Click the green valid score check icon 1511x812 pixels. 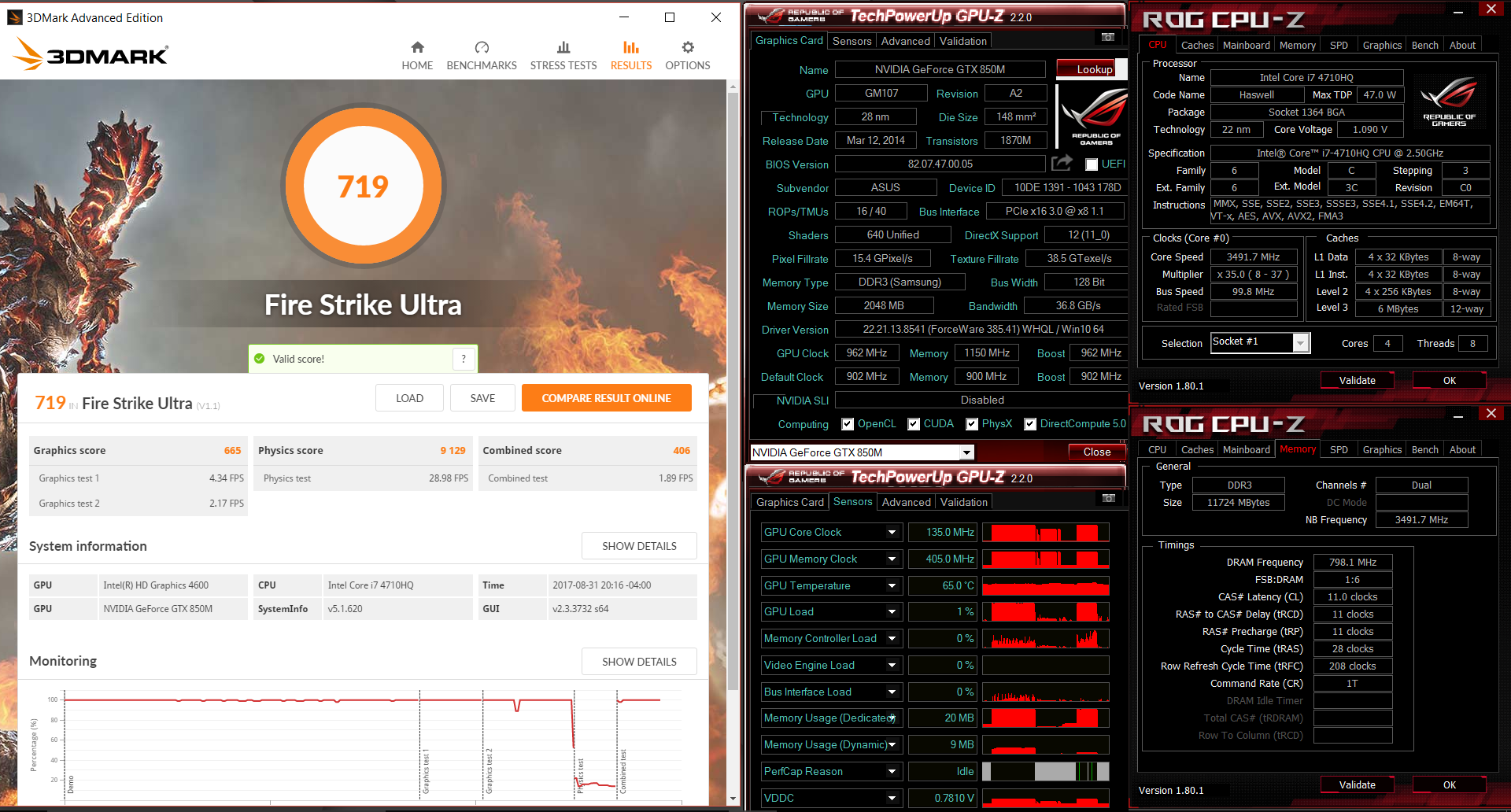[260, 359]
